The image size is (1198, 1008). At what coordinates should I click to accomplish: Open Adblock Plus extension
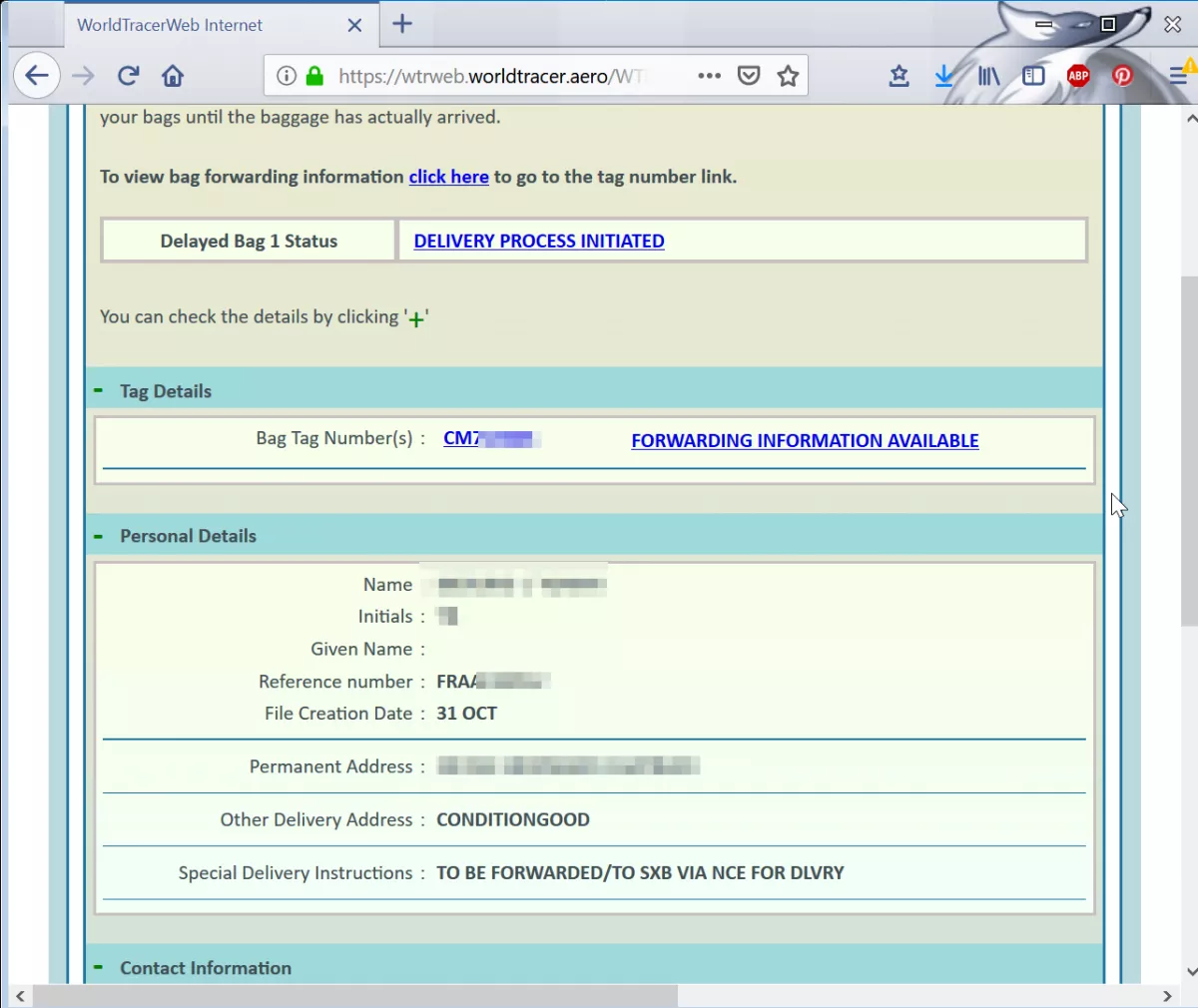[x=1078, y=76]
